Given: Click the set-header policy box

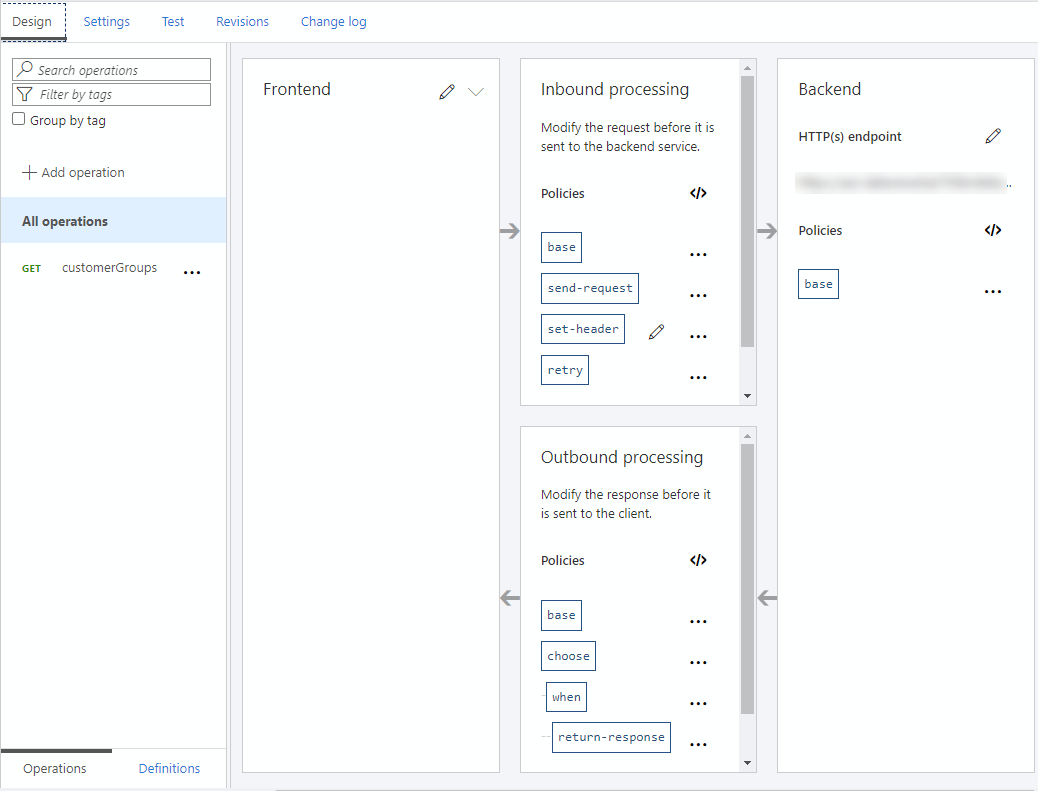Looking at the screenshot, I should [583, 329].
